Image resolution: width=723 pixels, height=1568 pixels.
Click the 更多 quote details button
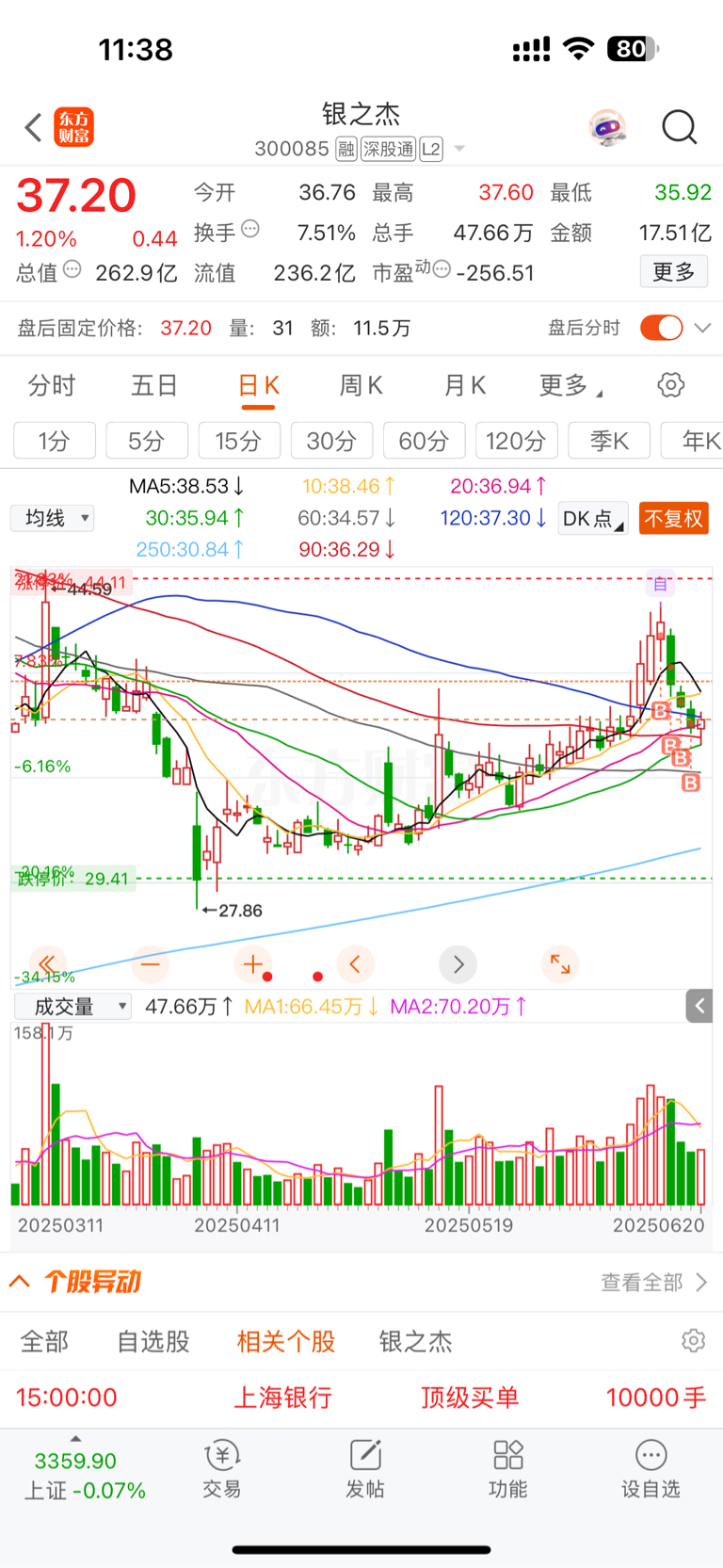(674, 272)
